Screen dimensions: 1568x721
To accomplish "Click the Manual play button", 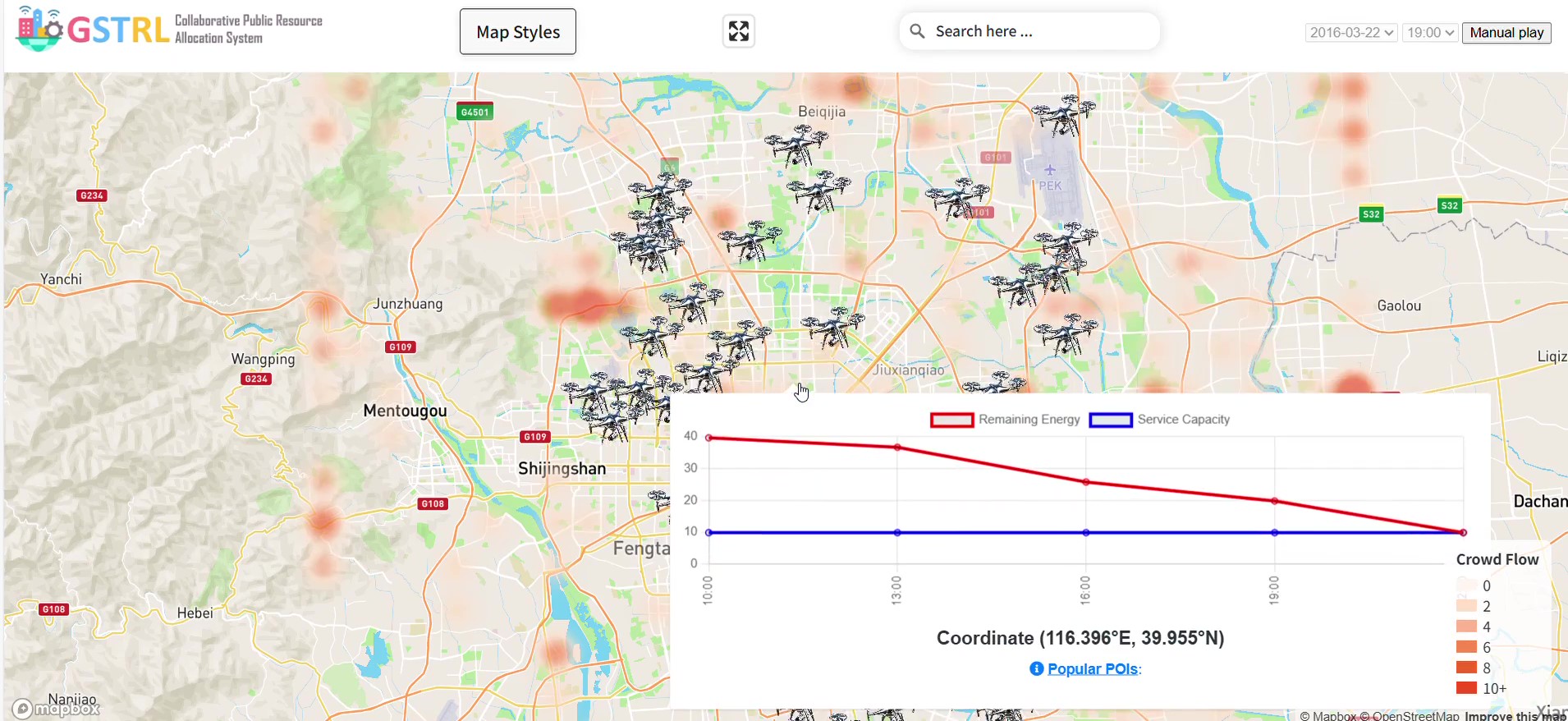I will point(1506,33).
